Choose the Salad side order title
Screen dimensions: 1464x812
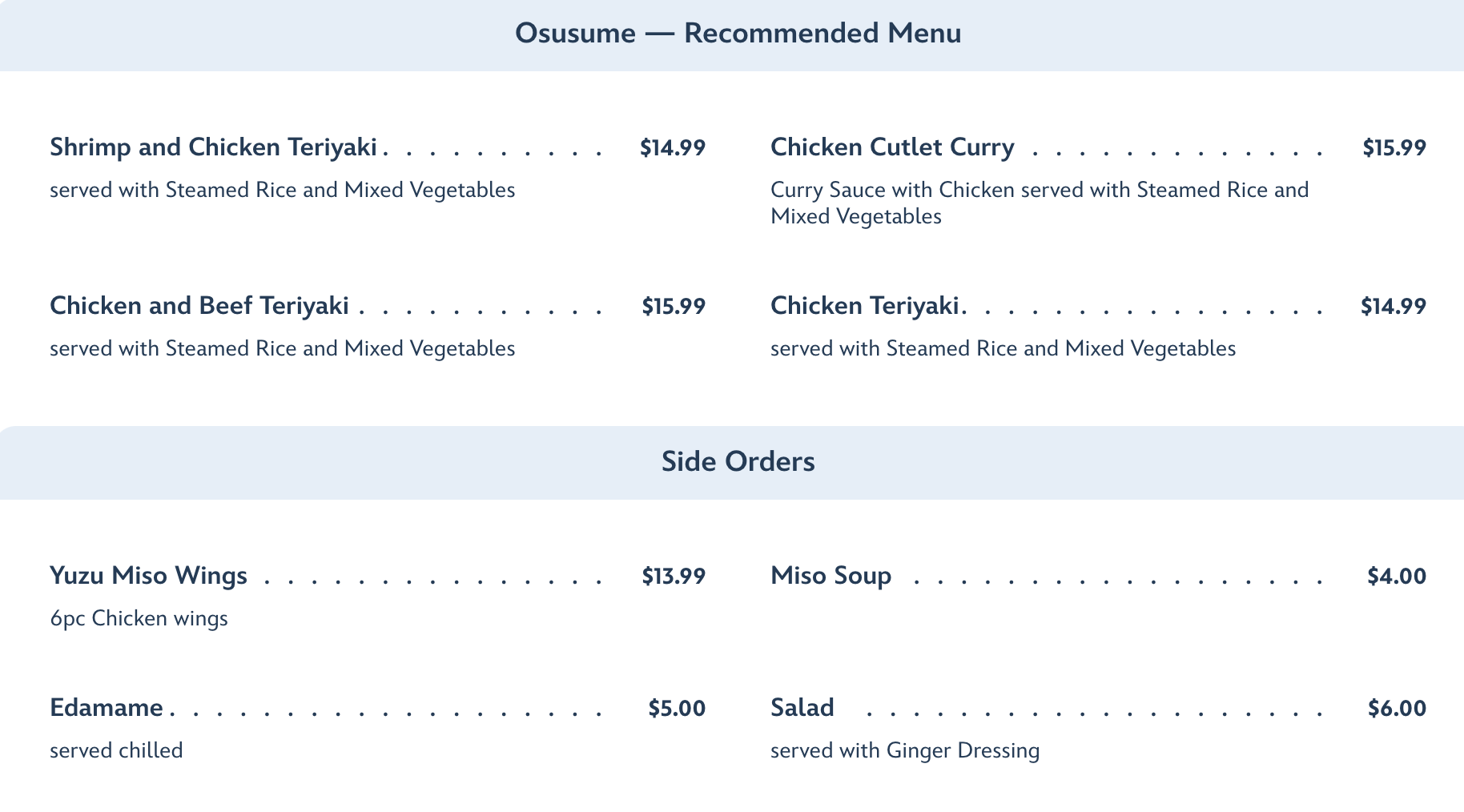pyautogui.click(x=802, y=708)
